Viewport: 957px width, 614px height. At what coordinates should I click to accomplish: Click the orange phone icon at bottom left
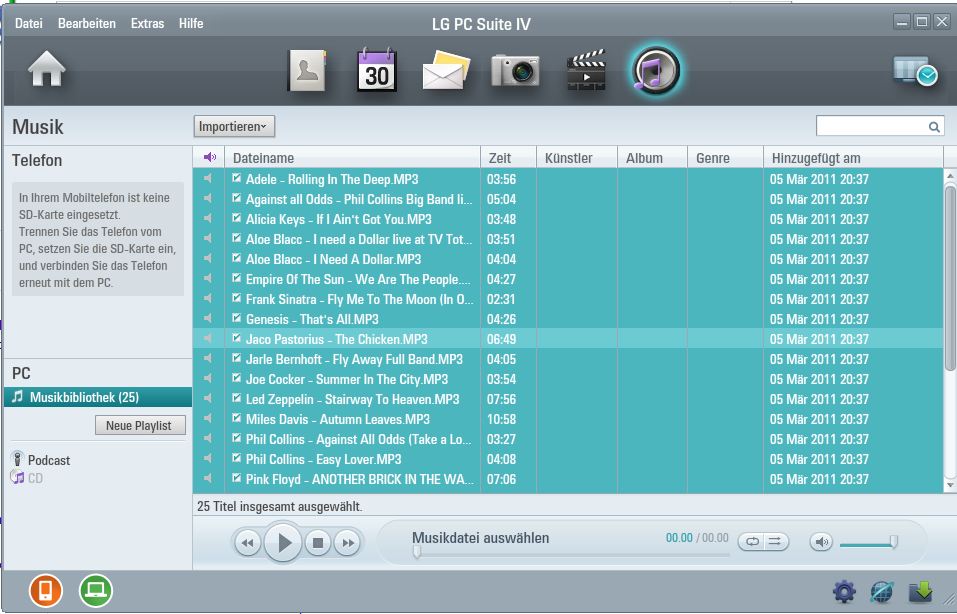46,591
